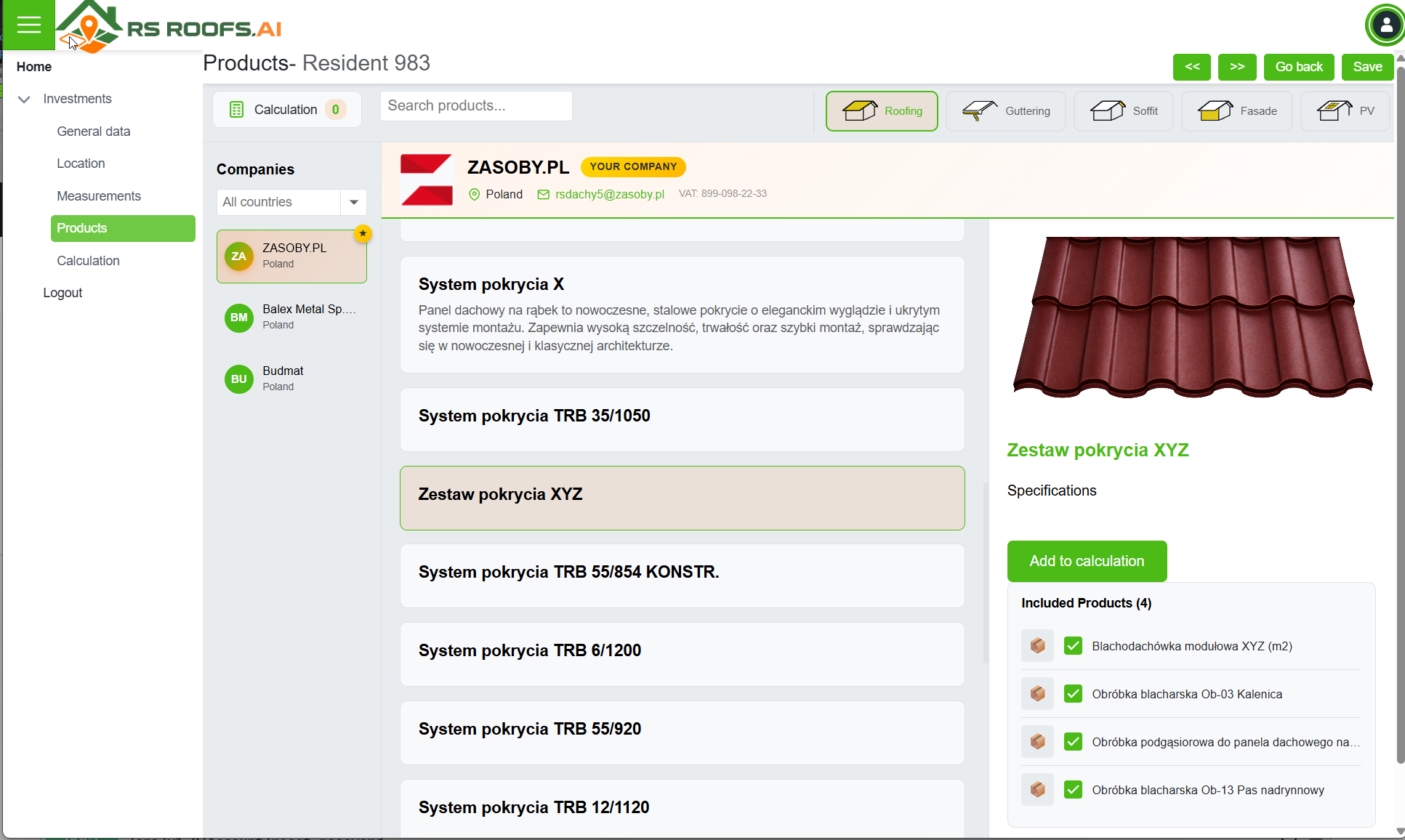Select the Budmat BU company avatar

[x=238, y=379]
